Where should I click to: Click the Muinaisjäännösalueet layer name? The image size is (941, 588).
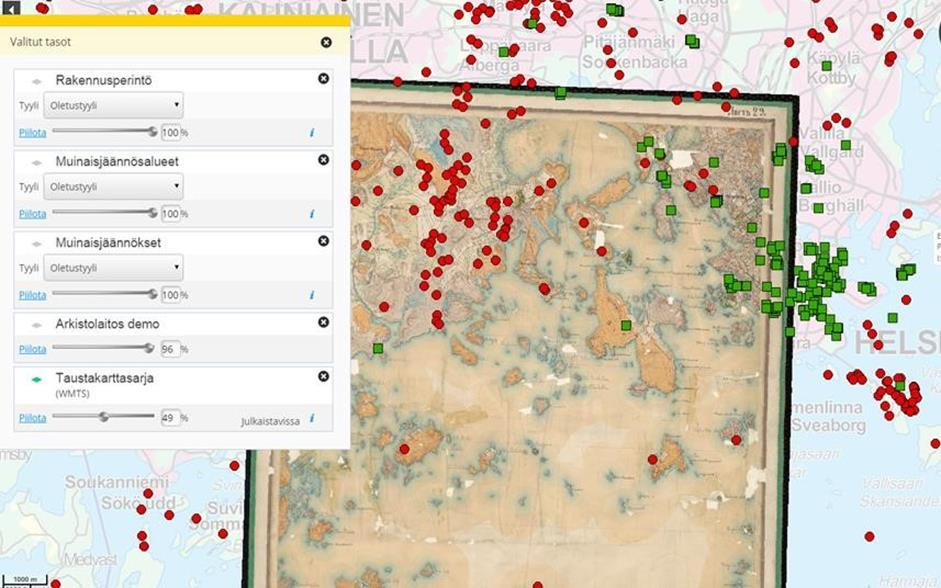tap(117, 161)
